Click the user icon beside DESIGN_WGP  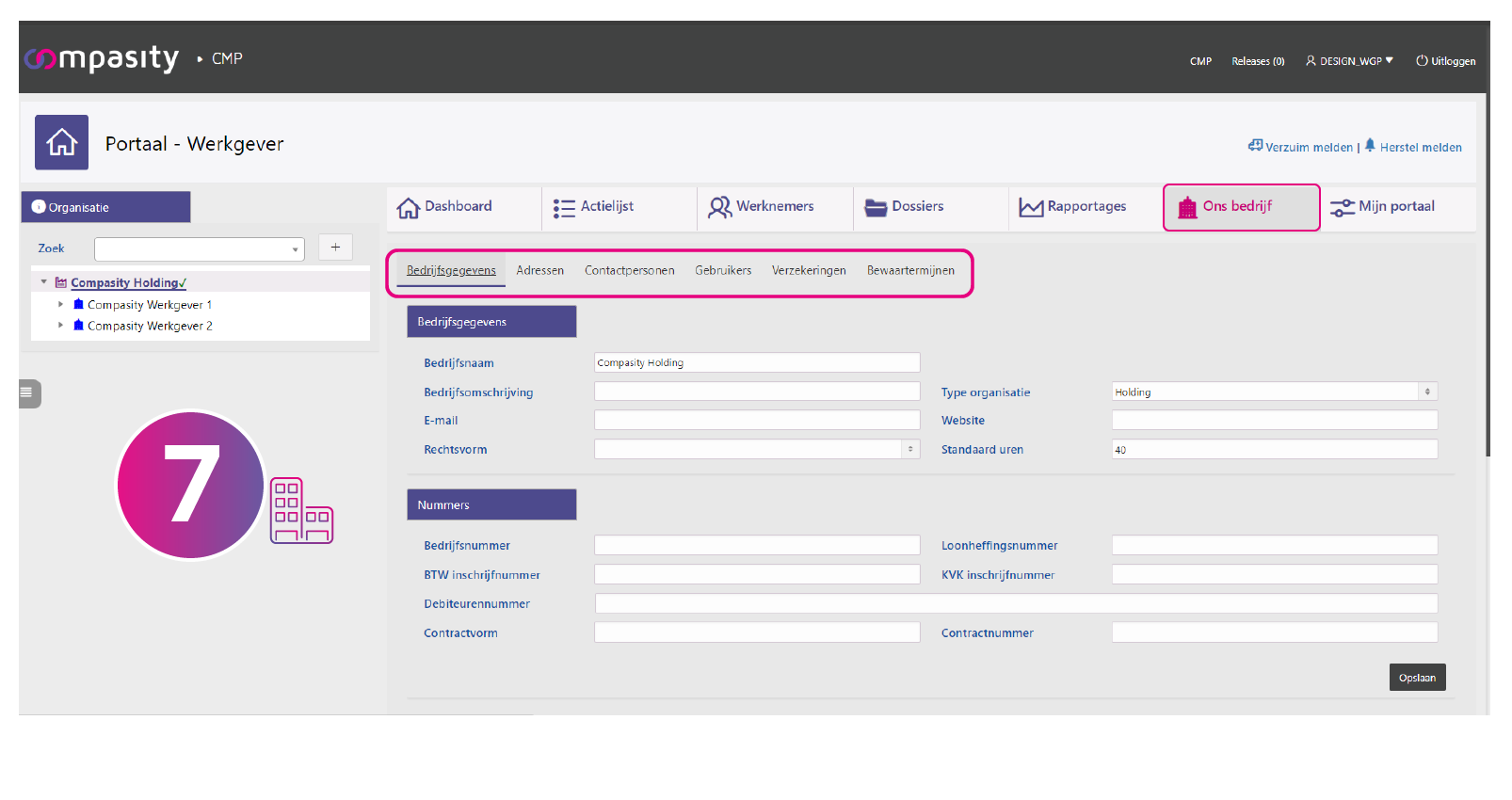pyautogui.click(x=1311, y=60)
